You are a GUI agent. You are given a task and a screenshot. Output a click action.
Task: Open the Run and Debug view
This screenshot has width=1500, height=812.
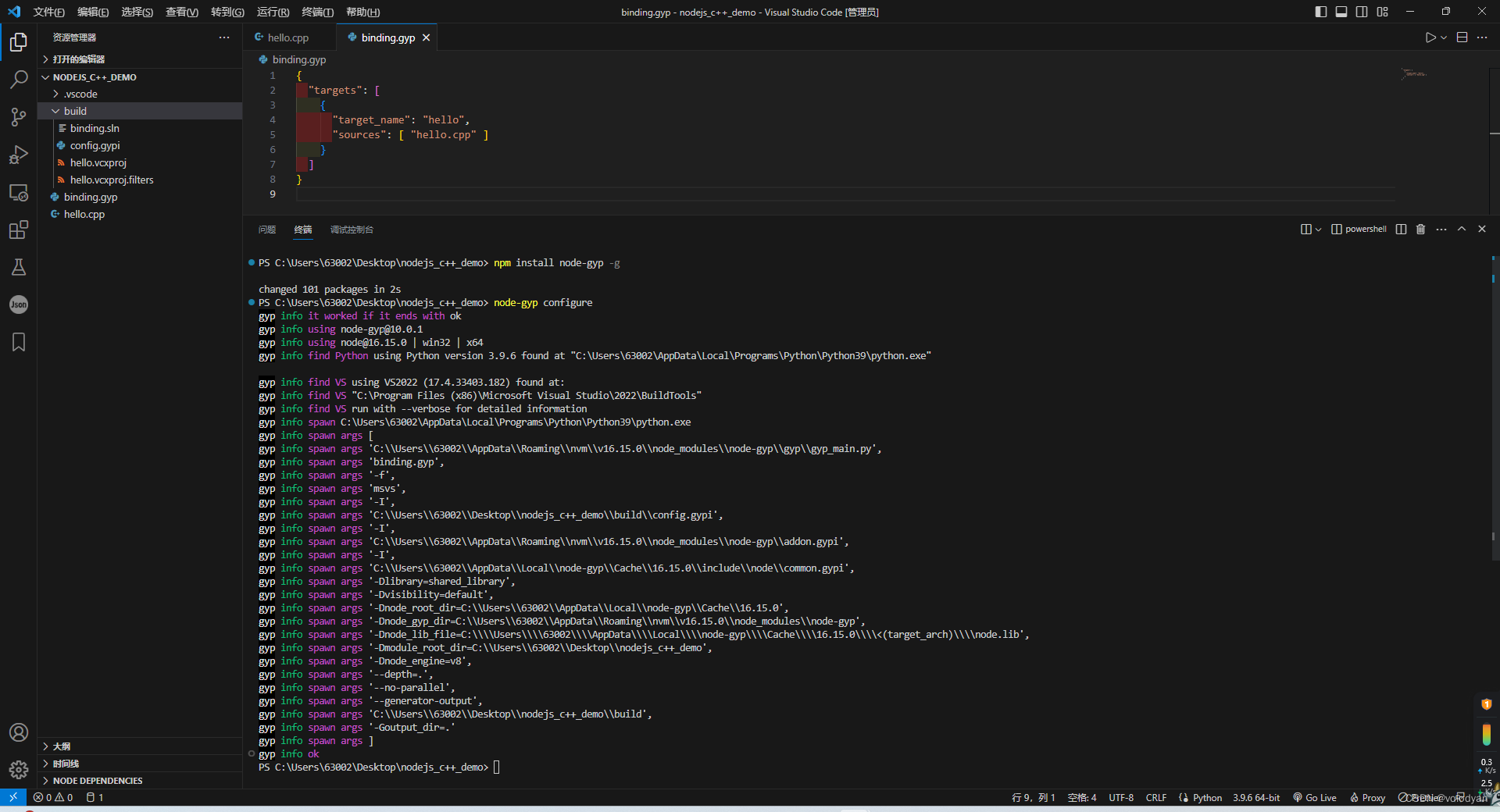pyautogui.click(x=19, y=155)
